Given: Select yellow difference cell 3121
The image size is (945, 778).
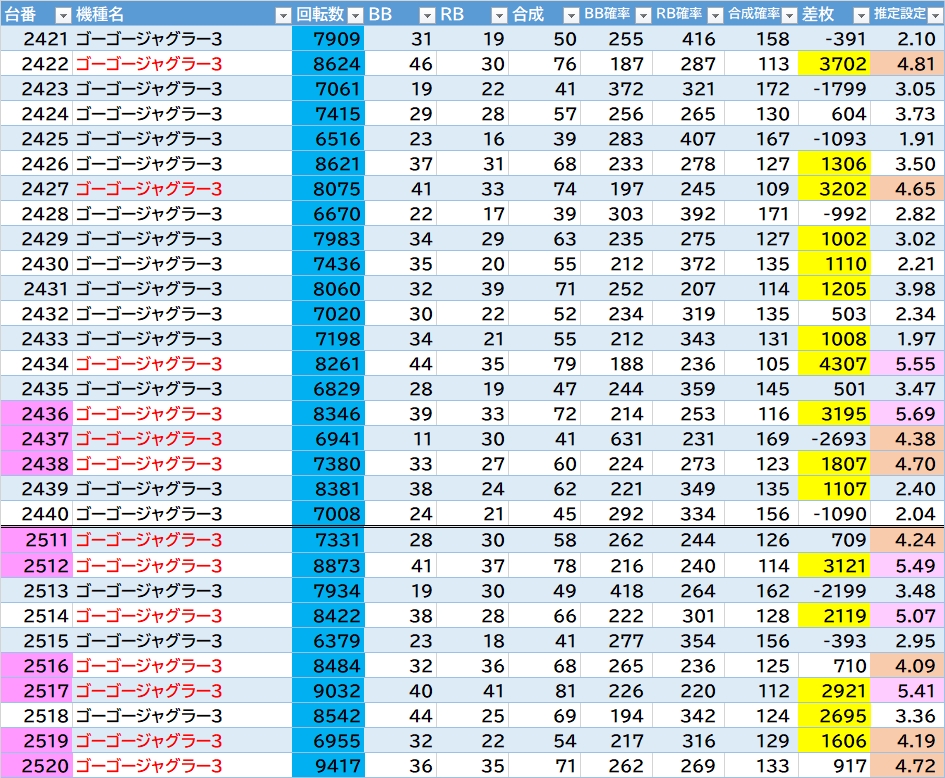Looking at the screenshot, I should point(834,565).
